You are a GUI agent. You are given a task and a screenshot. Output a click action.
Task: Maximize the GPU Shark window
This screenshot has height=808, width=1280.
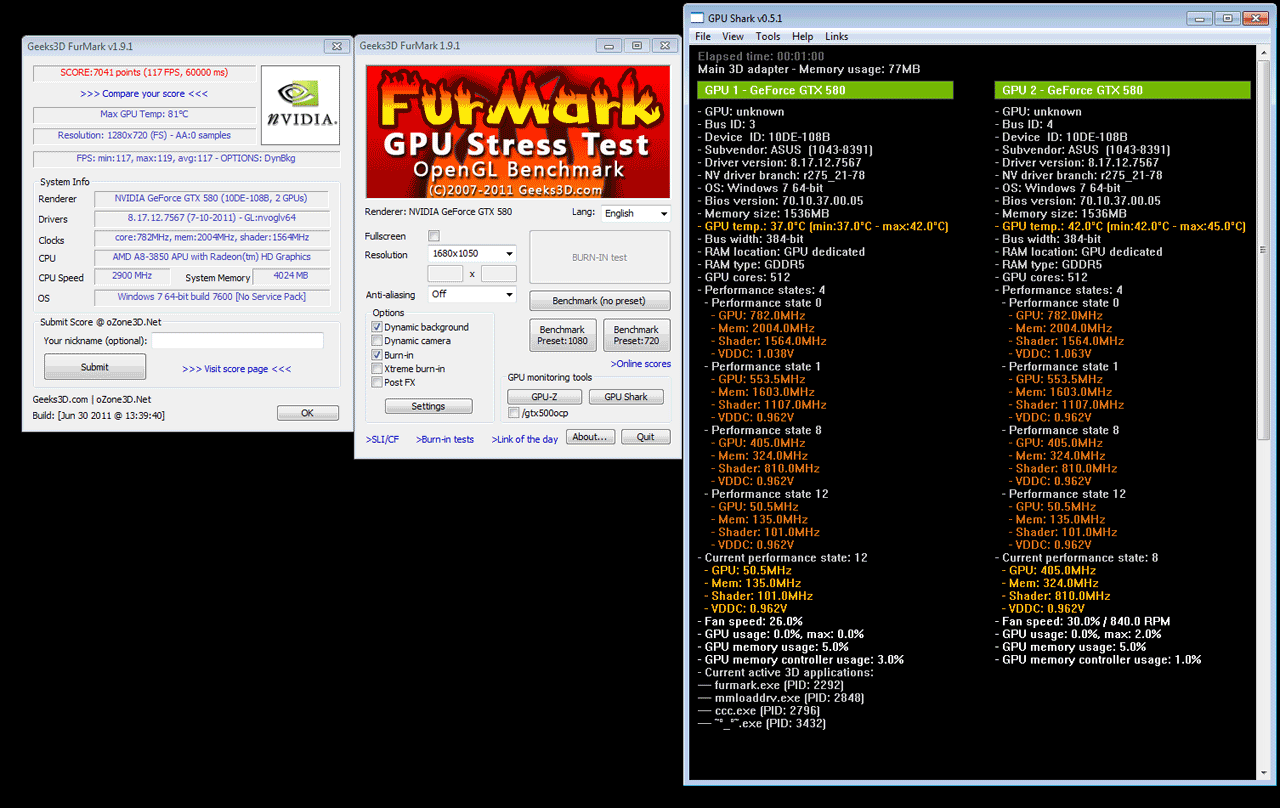(1227, 18)
